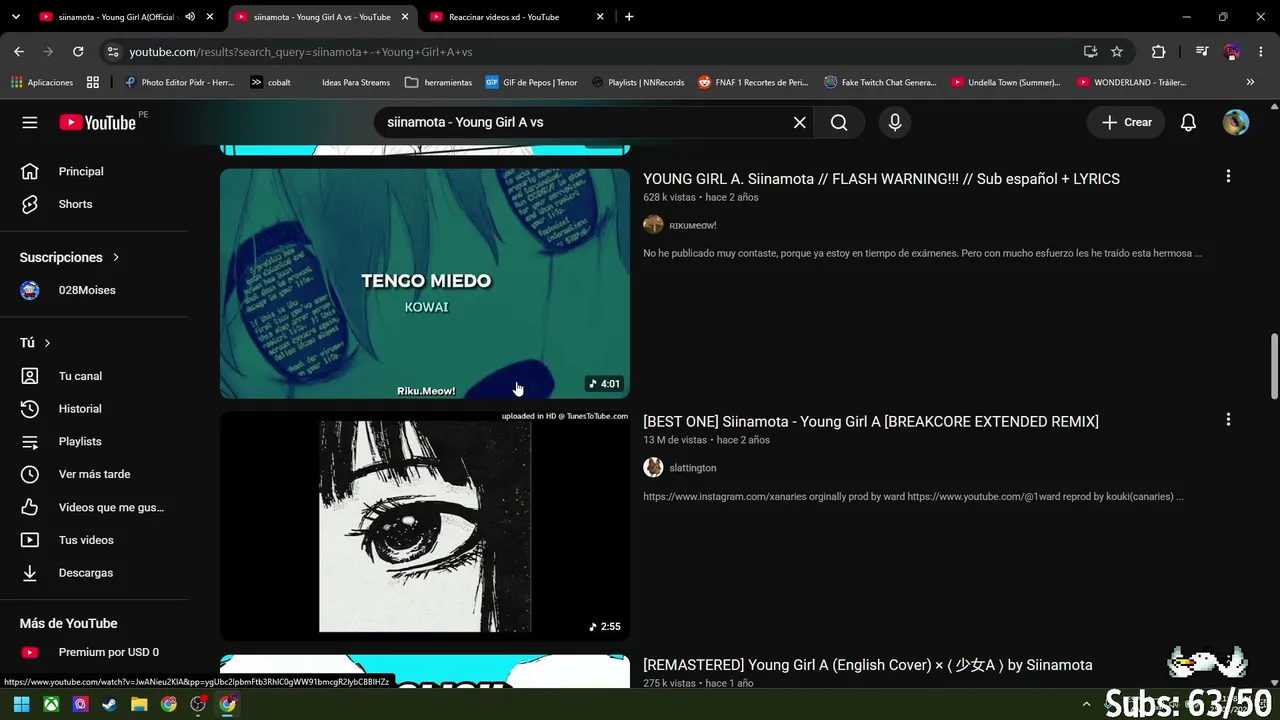Image resolution: width=1280 pixels, height=720 pixels.
Task: Open options for the BREAKCORE EXTENDED REMIX video
Action: pyautogui.click(x=1228, y=419)
